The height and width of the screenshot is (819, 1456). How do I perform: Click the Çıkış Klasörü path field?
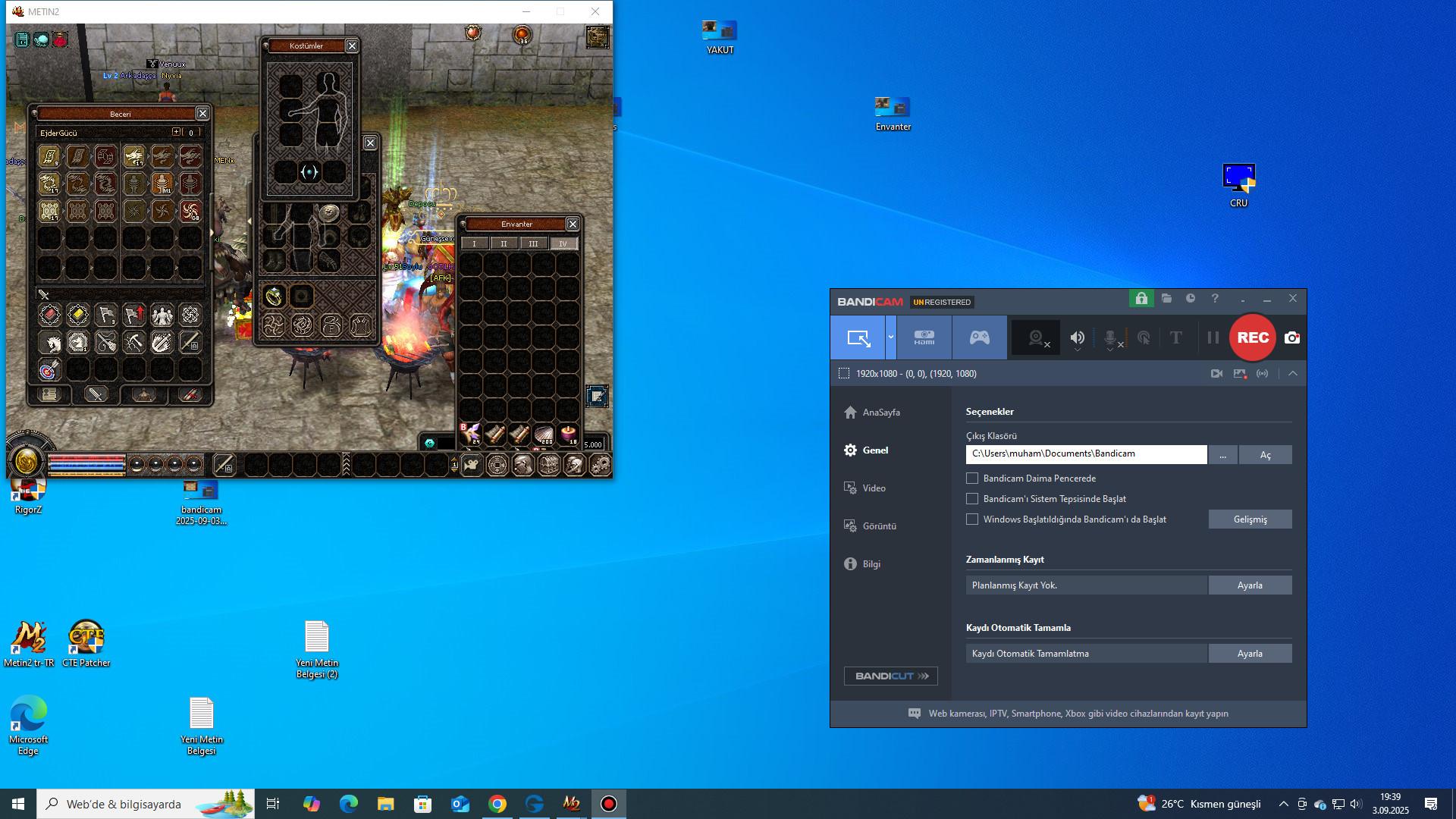(1086, 454)
